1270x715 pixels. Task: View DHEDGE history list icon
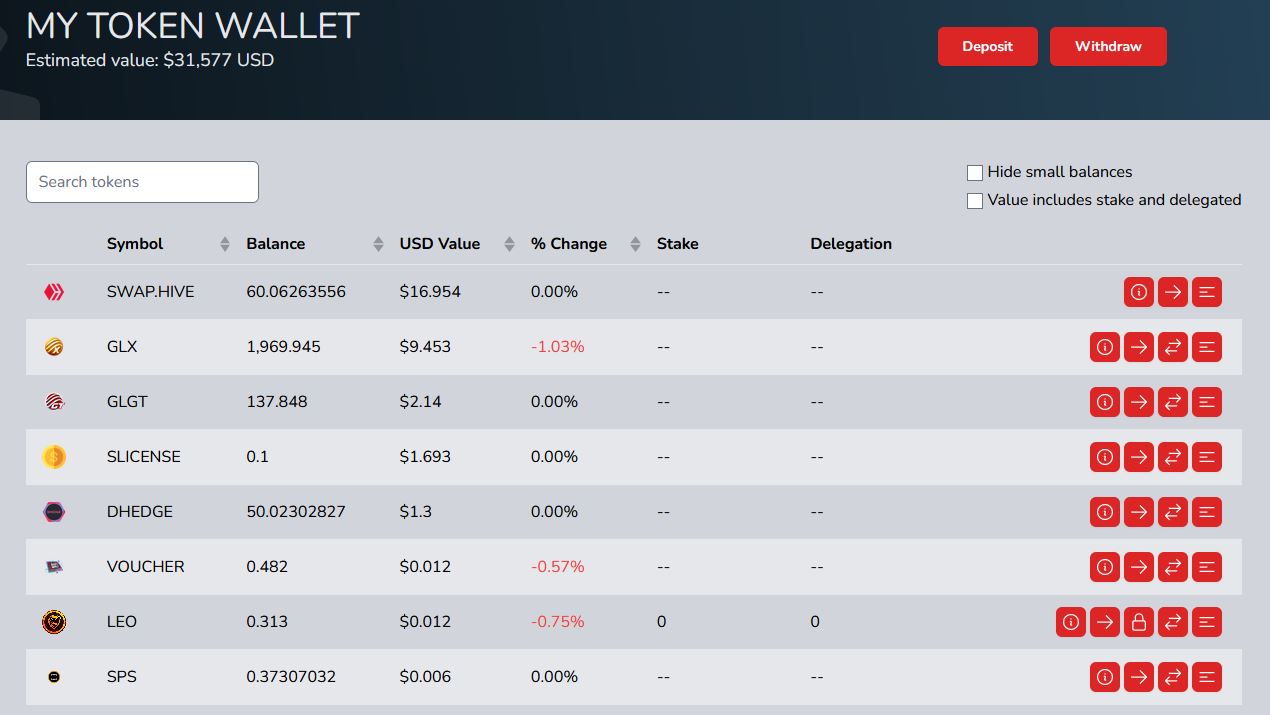click(1207, 512)
